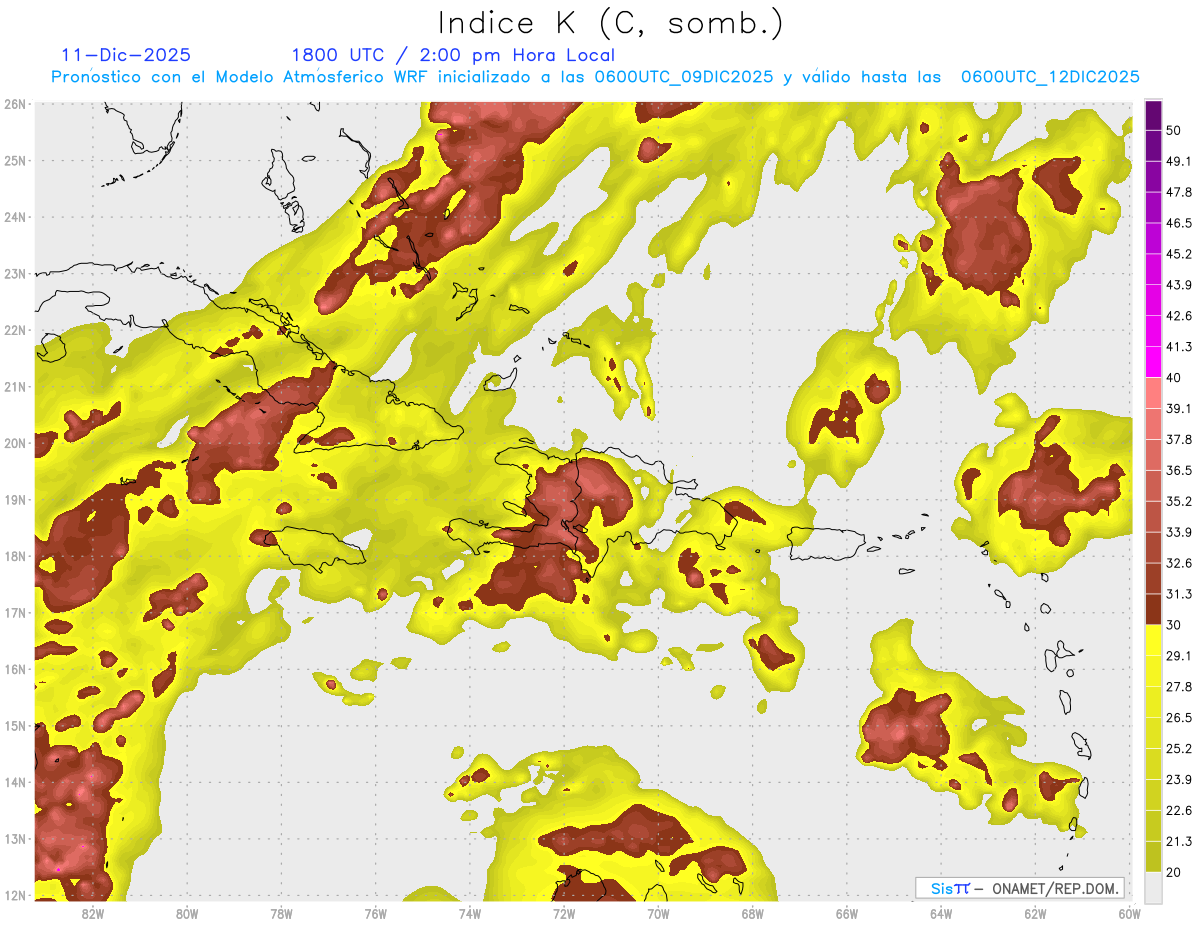The height and width of the screenshot is (927, 1200).
Task: Click the color bar label "32.6"
Action: 1179,563
